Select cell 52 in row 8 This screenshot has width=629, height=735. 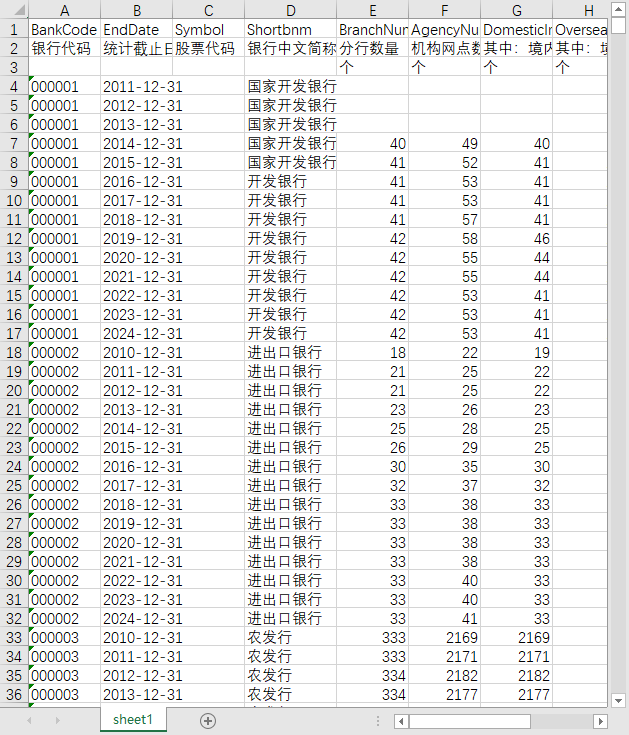pyautogui.click(x=445, y=162)
